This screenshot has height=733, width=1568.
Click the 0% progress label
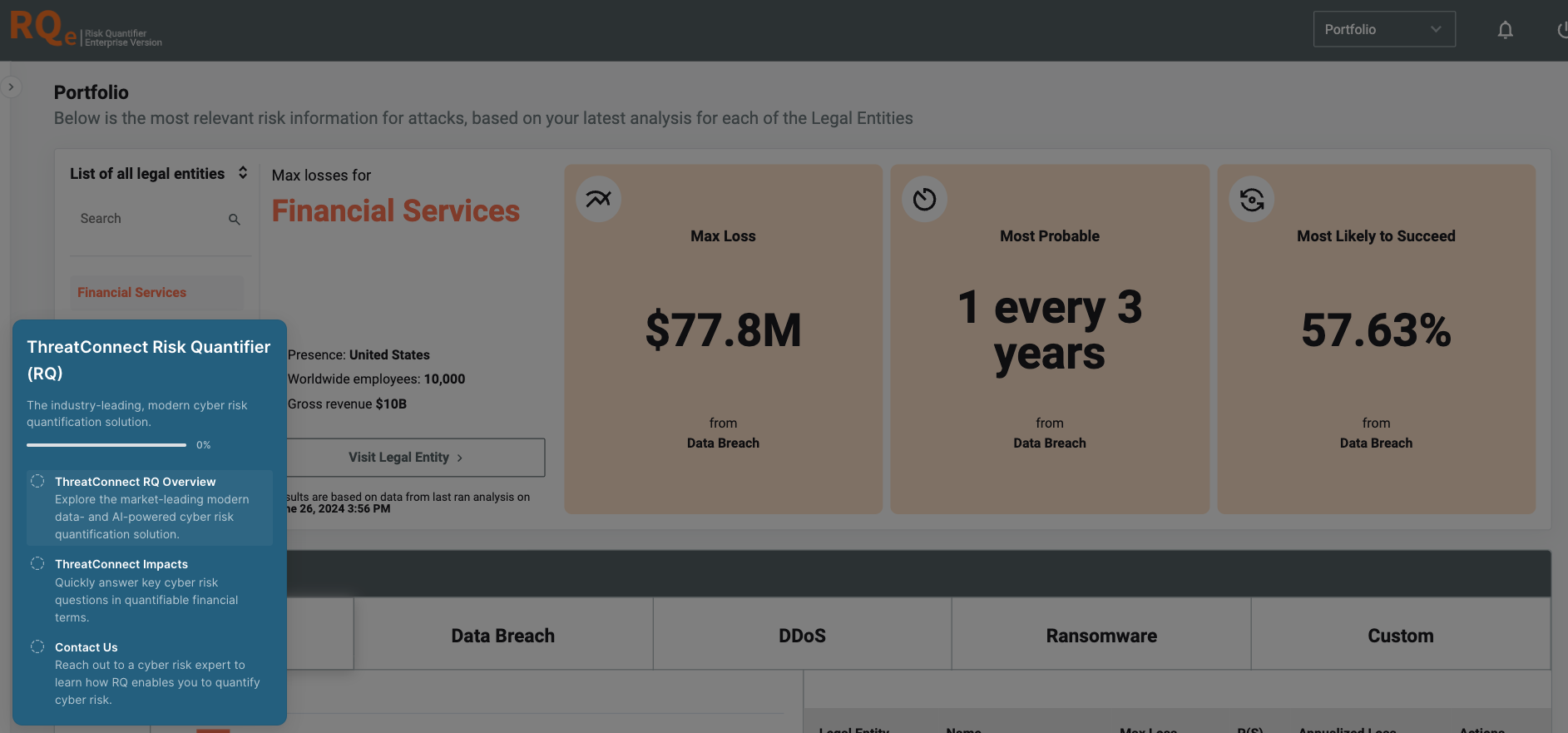pos(204,445)
